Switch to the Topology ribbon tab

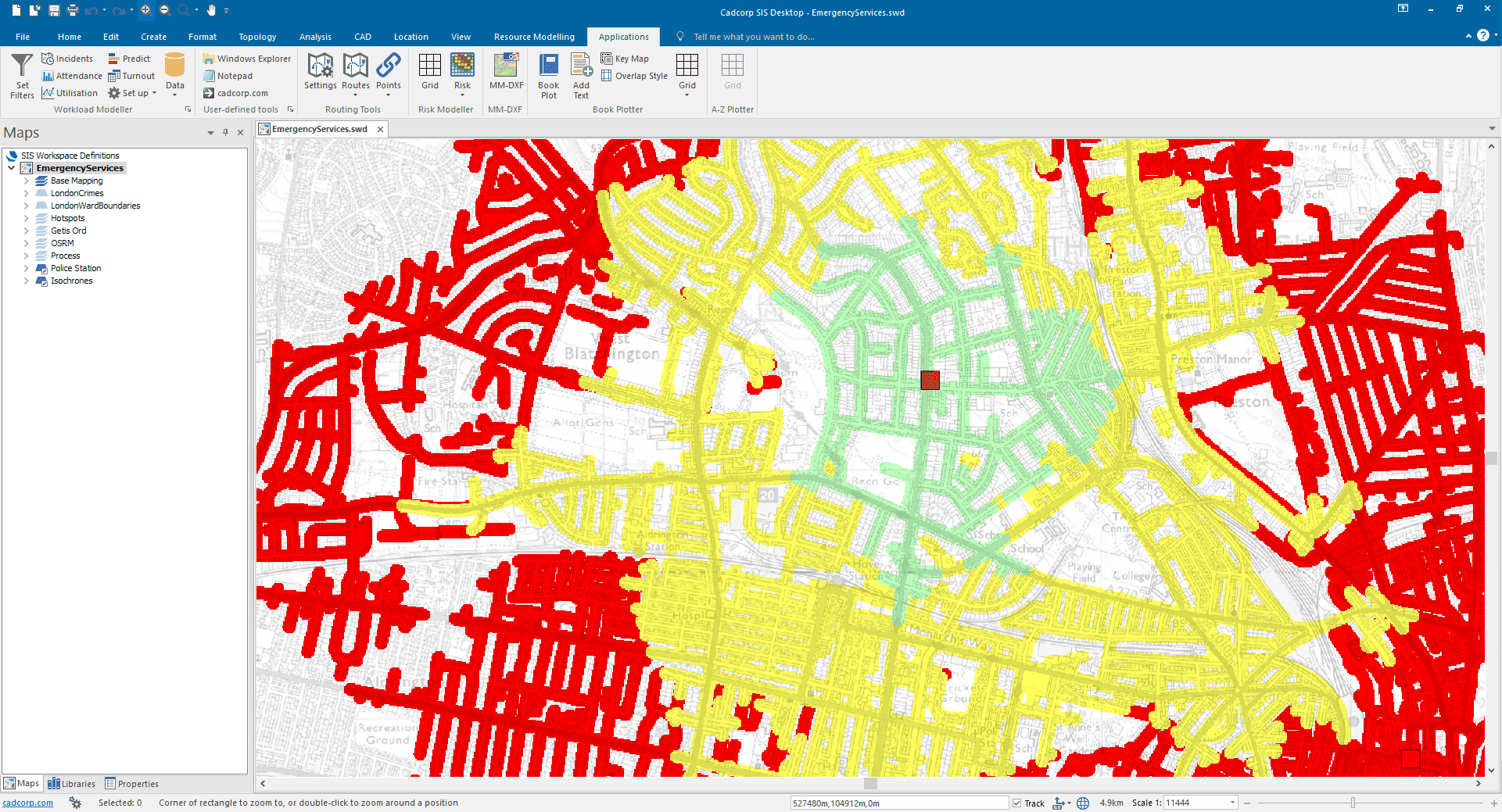pyautogui.click(x=257, y=37)
